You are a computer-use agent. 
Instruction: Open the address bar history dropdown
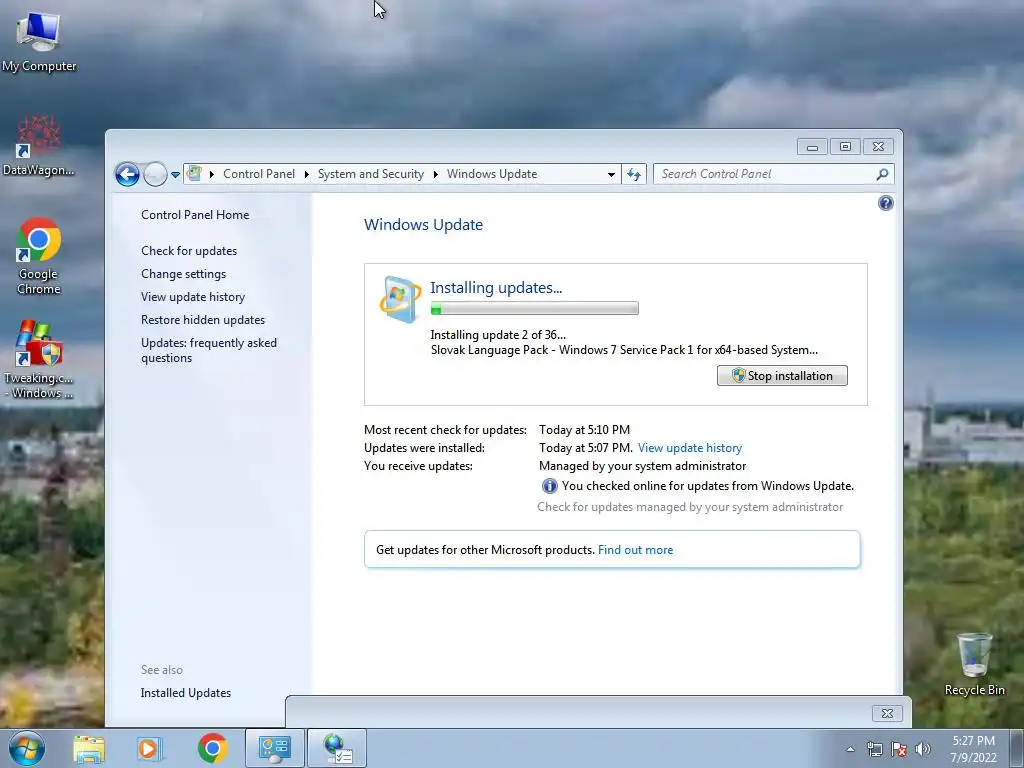[611, 174]
